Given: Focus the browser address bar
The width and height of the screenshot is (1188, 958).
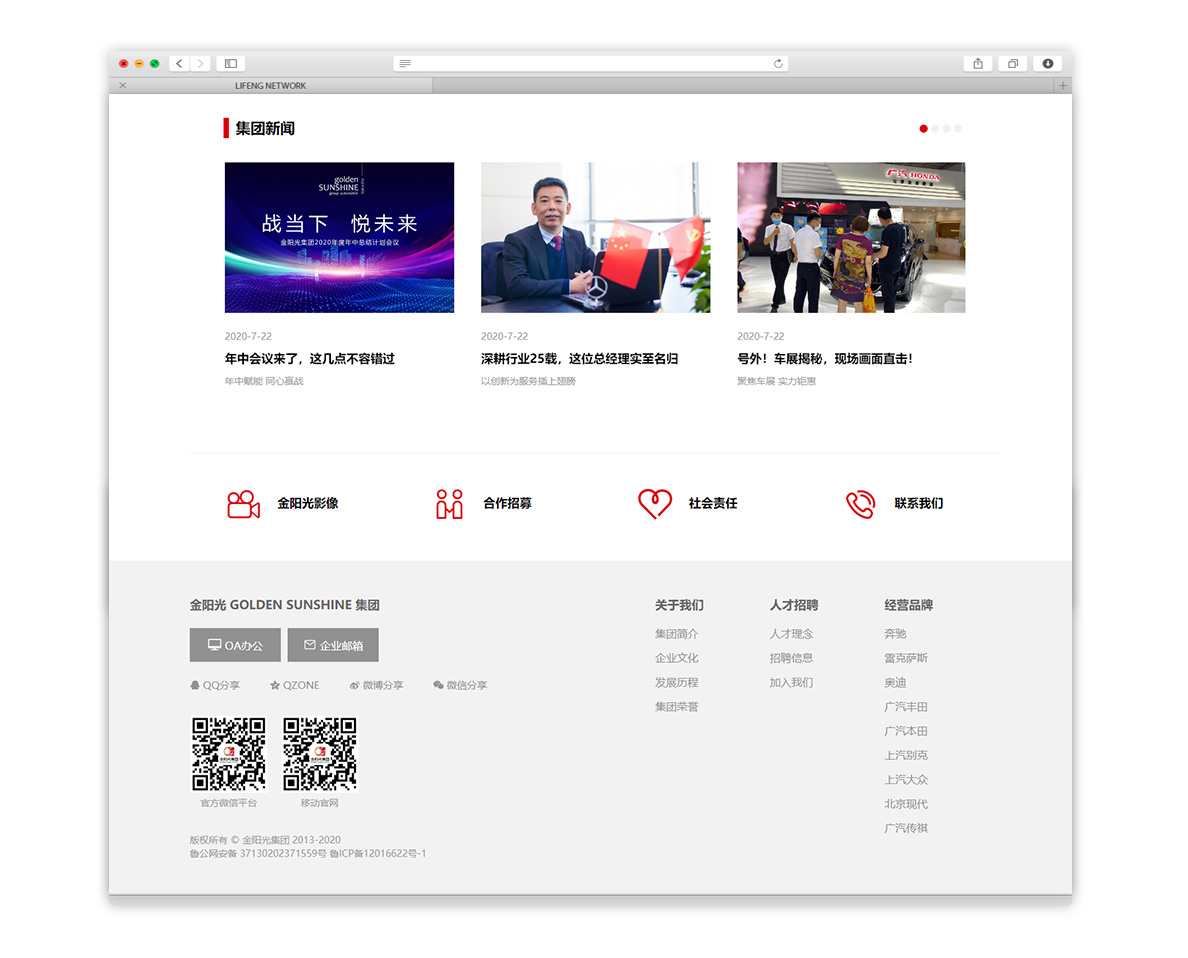Looking at the screenshot, I should tap(591, 64).
